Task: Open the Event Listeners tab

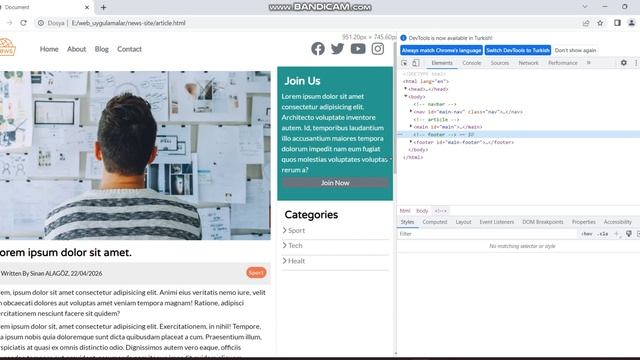Action: [497, 222]
